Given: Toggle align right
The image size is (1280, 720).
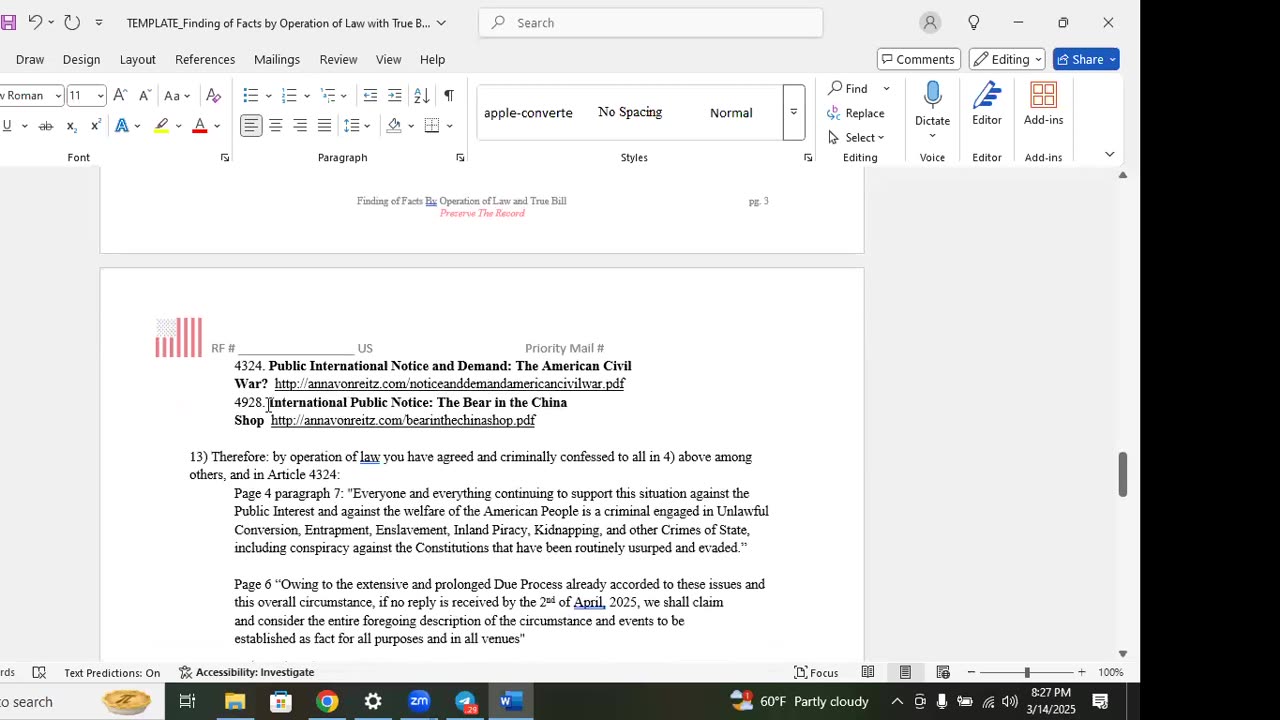Looking at the screenshot, I should point(300,126).
